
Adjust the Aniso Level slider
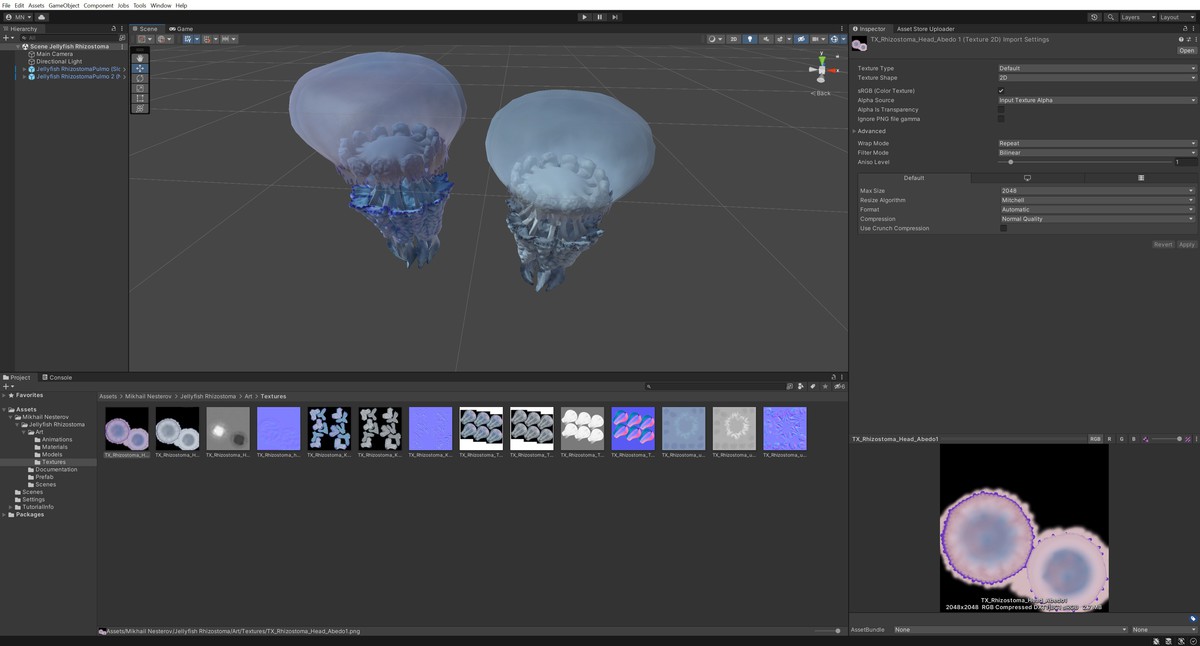point(1011,162)
